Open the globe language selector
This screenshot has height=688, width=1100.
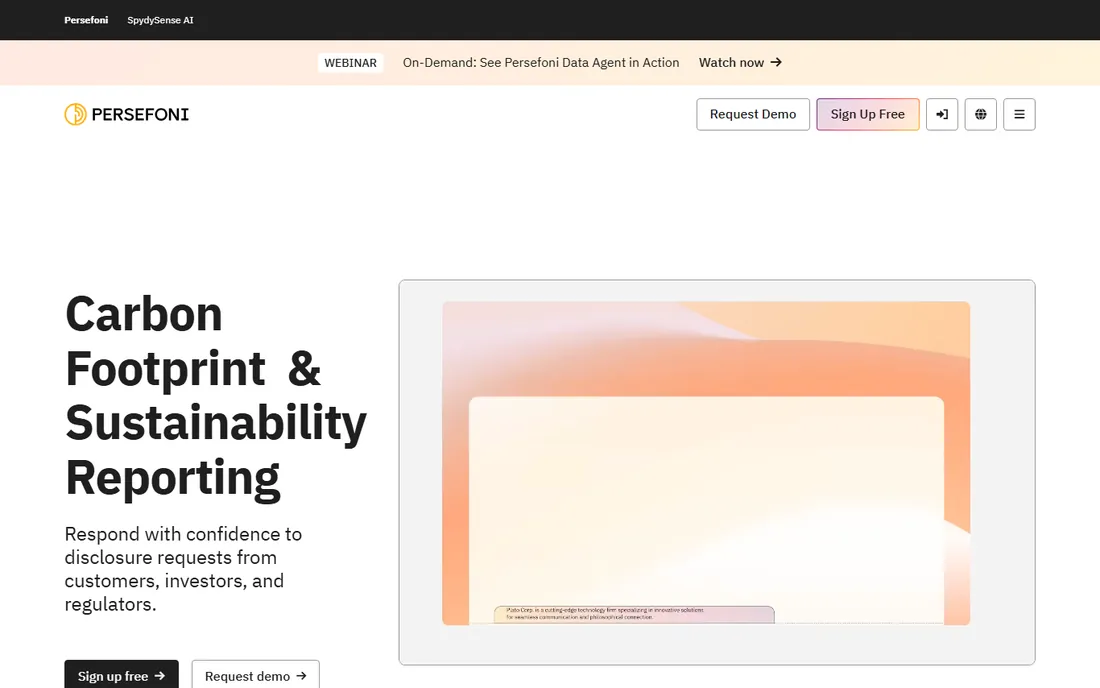tap(980, 114)
